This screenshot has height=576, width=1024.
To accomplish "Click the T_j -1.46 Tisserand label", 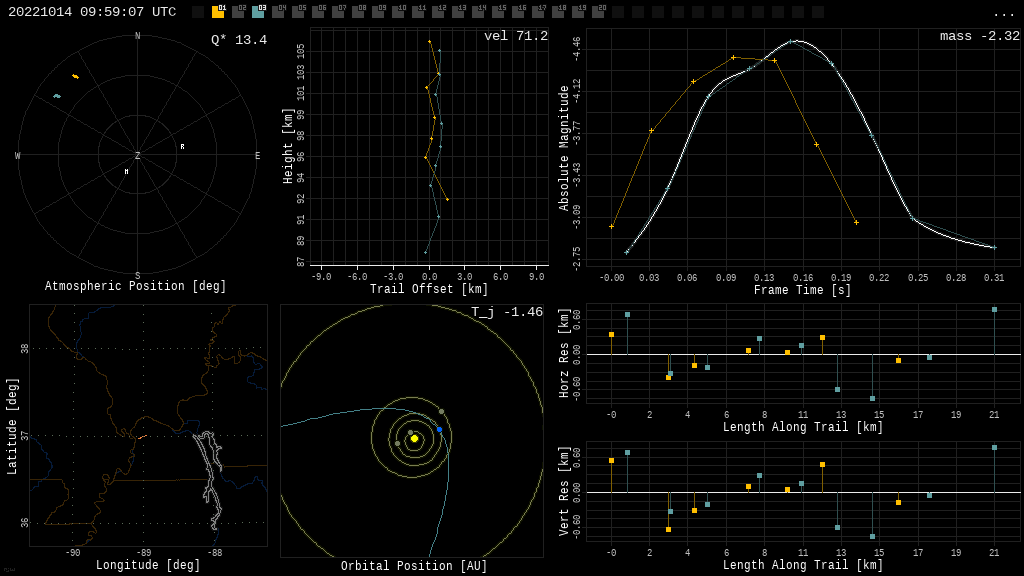I will pos(507,312).
